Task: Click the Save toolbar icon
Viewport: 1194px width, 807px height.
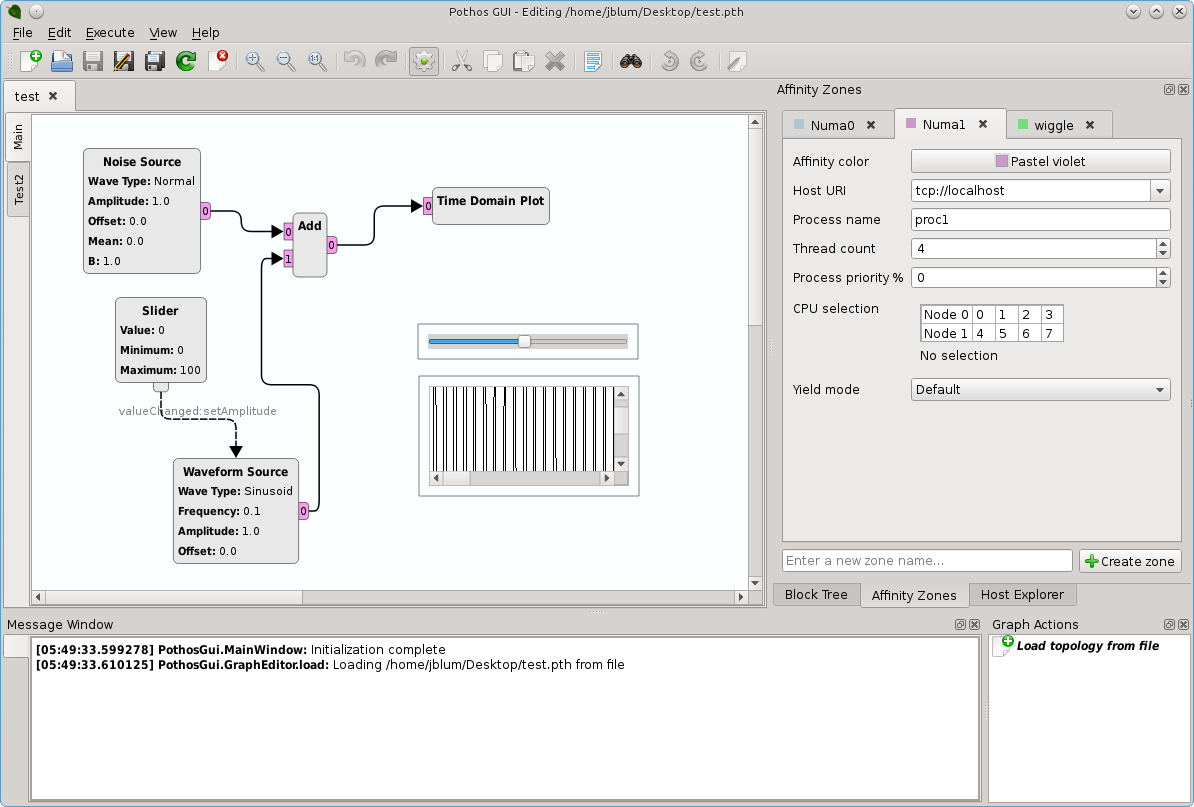Action: point(93,61)
